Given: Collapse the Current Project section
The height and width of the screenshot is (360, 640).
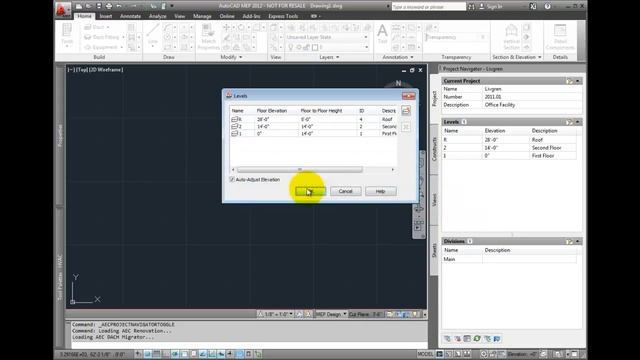Looking at the screenshot, I should click(578, 81).
